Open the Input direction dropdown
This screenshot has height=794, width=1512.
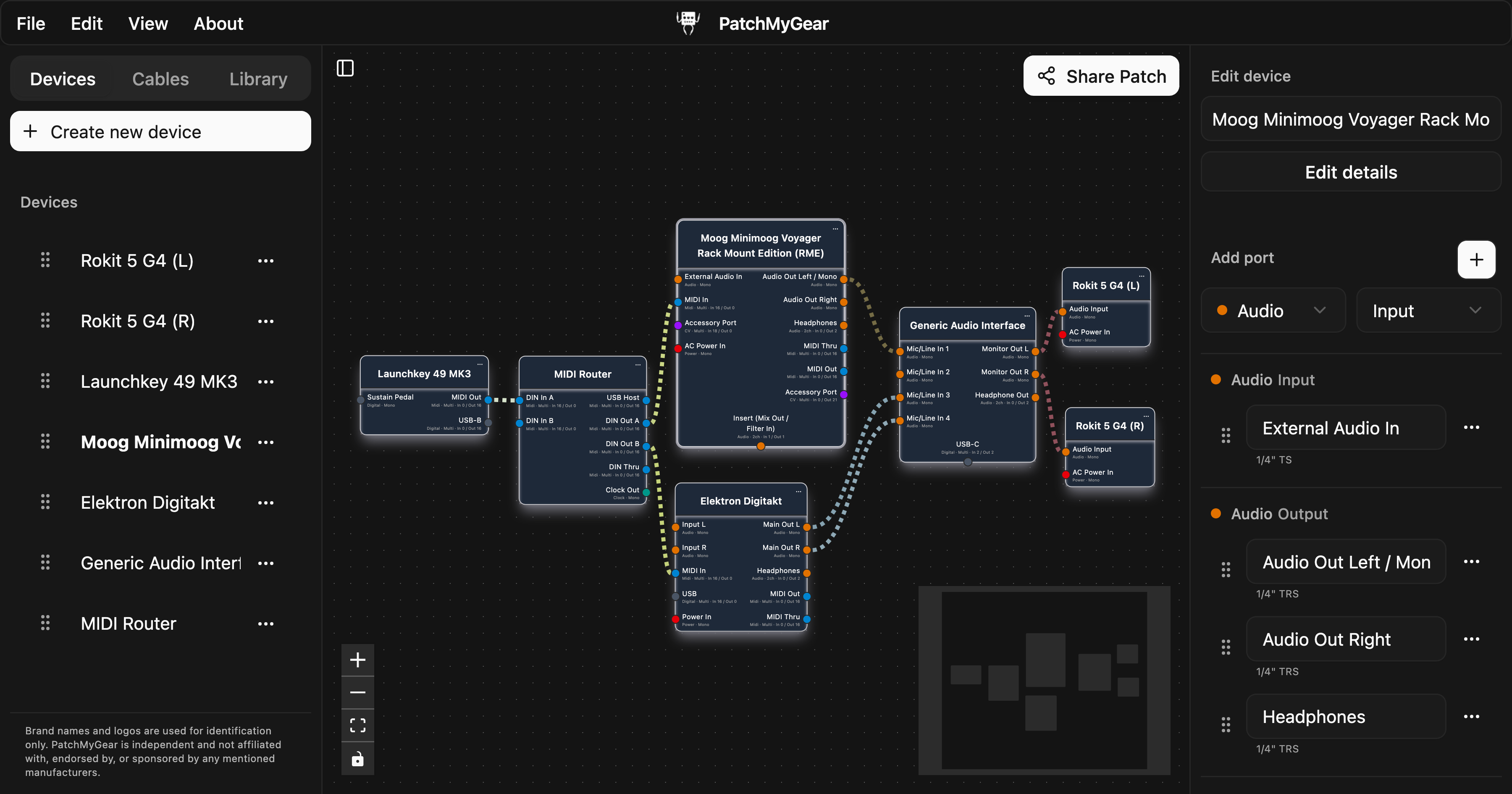(1428, 311)
